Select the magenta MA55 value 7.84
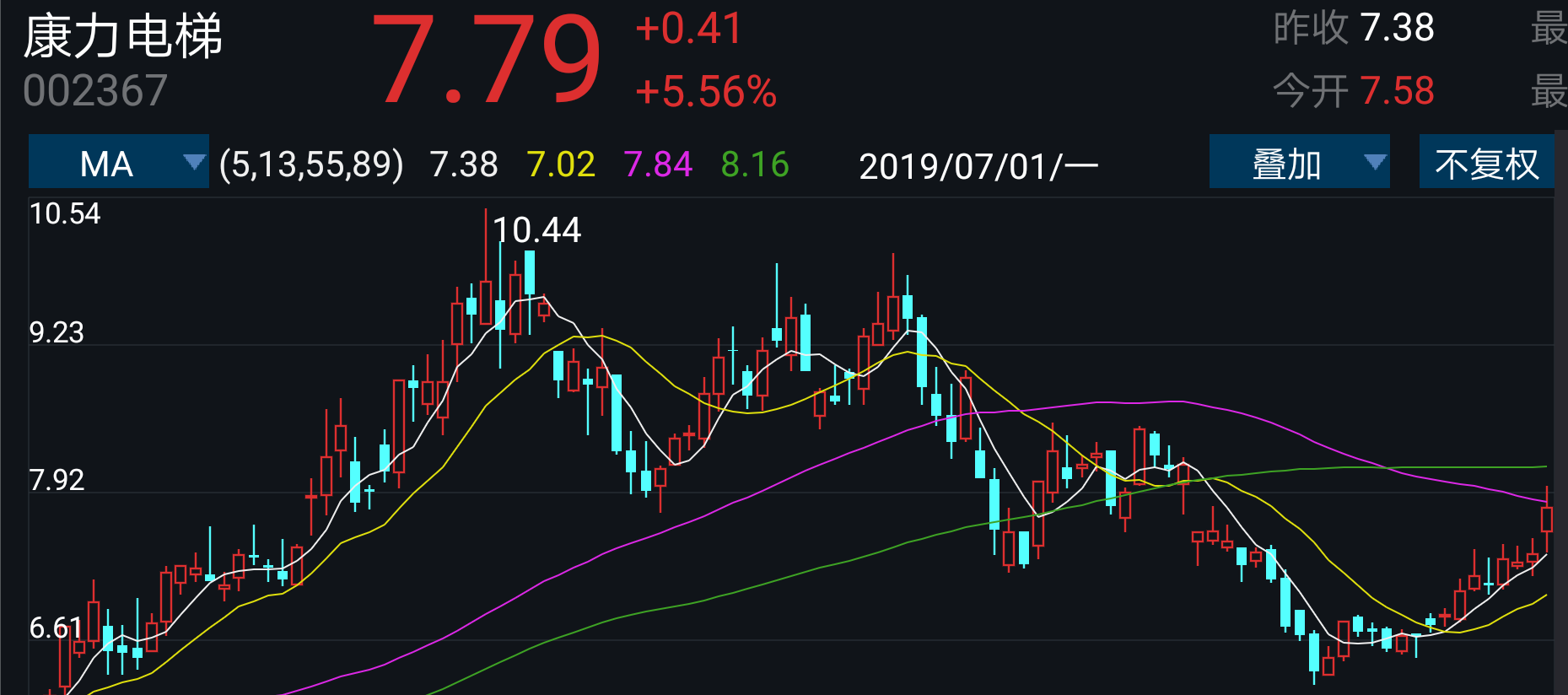This screenshot has height=695, width=1568. click(x=658, y=164)
